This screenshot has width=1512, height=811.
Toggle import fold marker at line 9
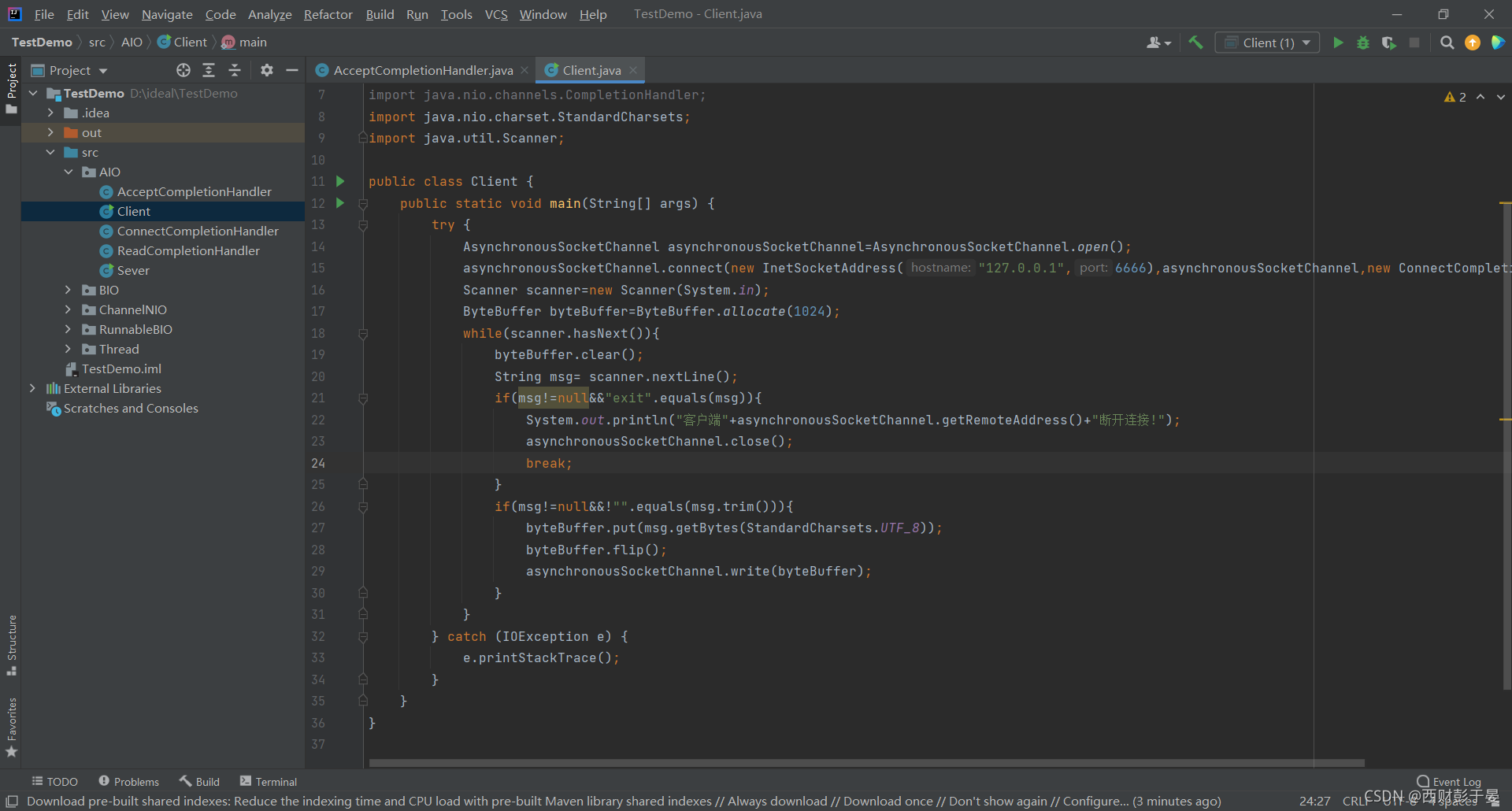[x=363, y=138]
